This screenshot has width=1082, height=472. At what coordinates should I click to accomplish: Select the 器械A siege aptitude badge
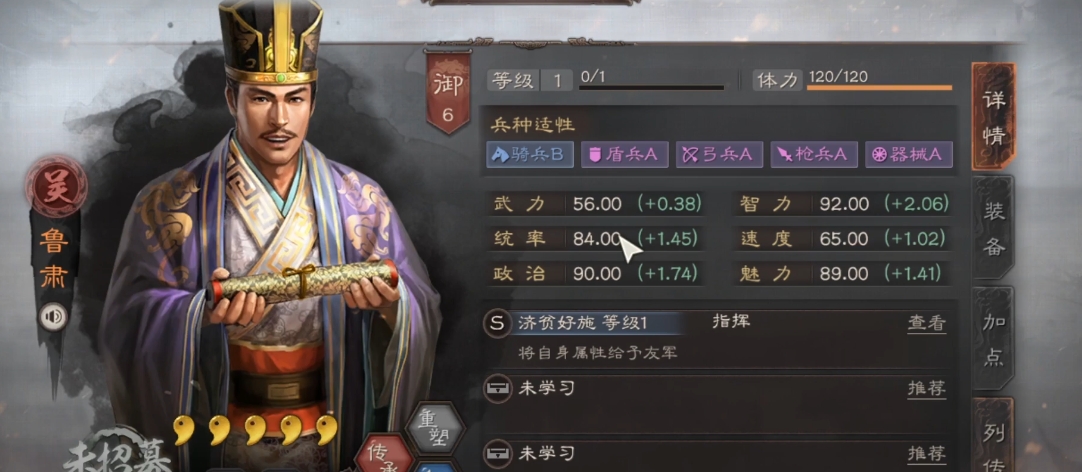(x=909, y=155)
